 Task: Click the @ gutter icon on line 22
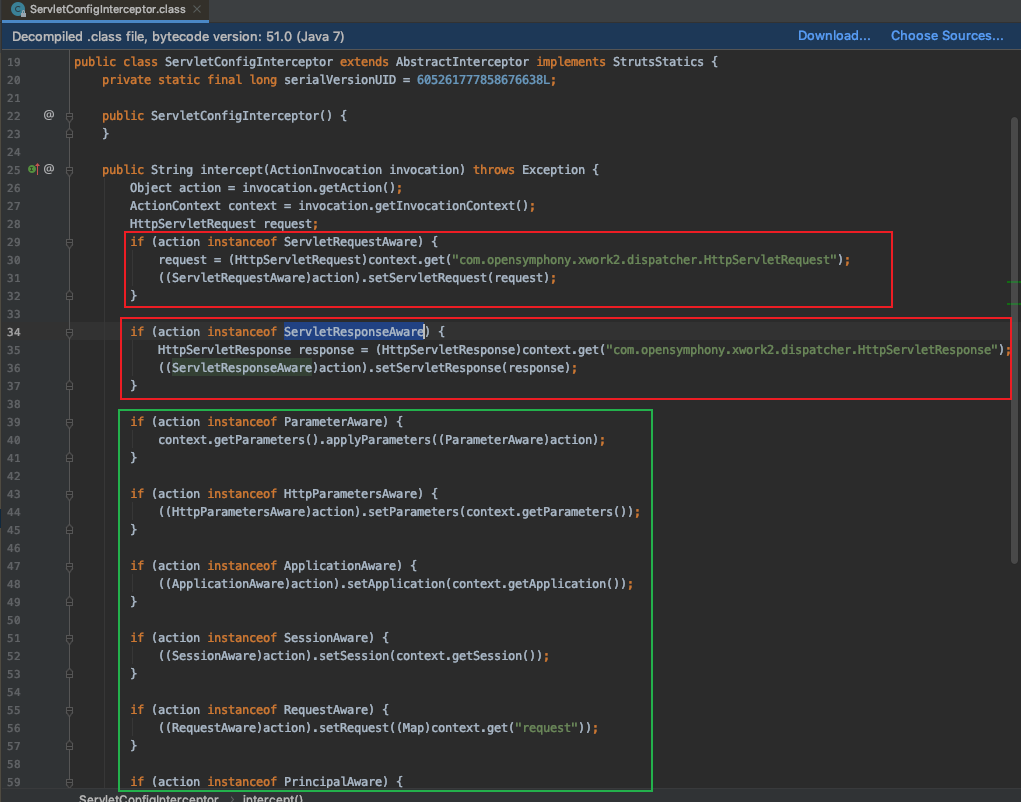click(49, 115)
